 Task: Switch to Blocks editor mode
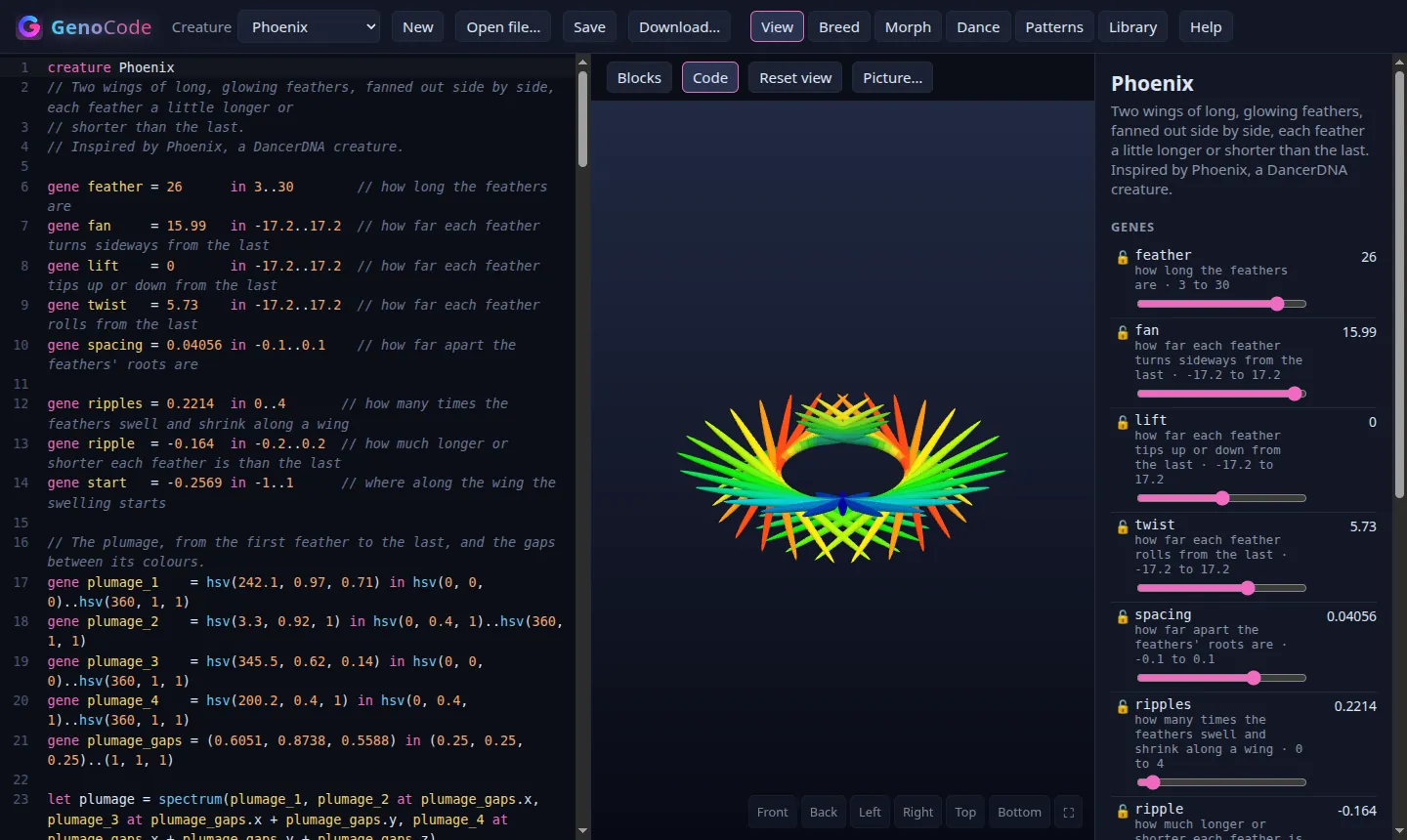pos(639,78)
